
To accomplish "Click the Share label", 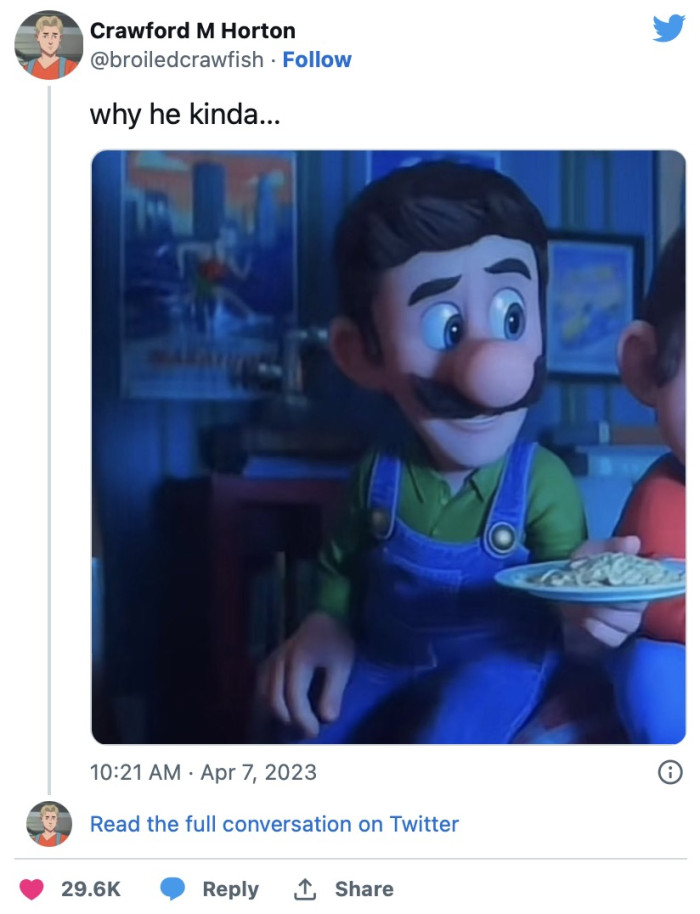I will (x=364, y=889).
